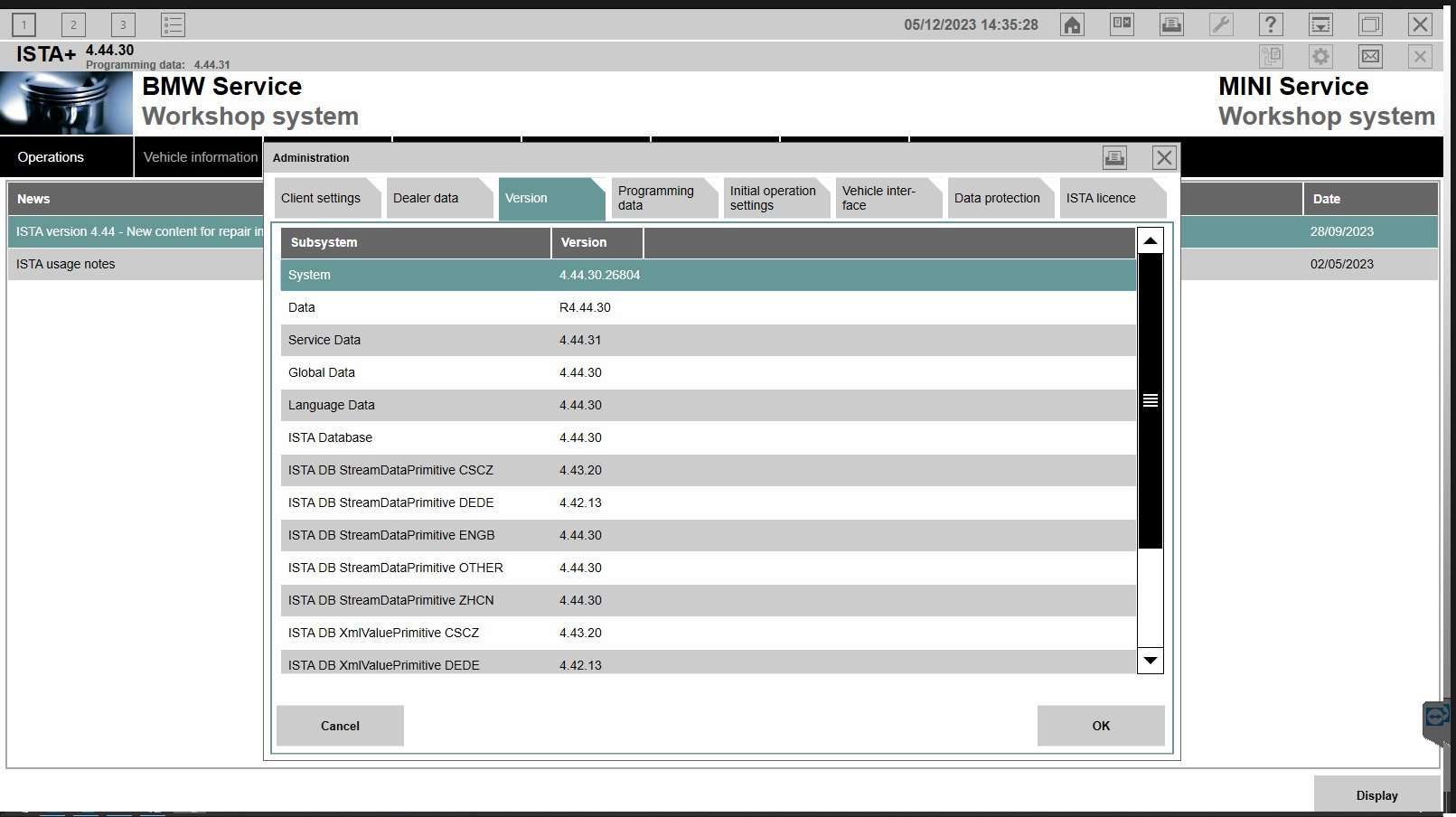Open the help question mark icon
The height and width of the screenshot is (817, 1456).
tap(1271, 24)
